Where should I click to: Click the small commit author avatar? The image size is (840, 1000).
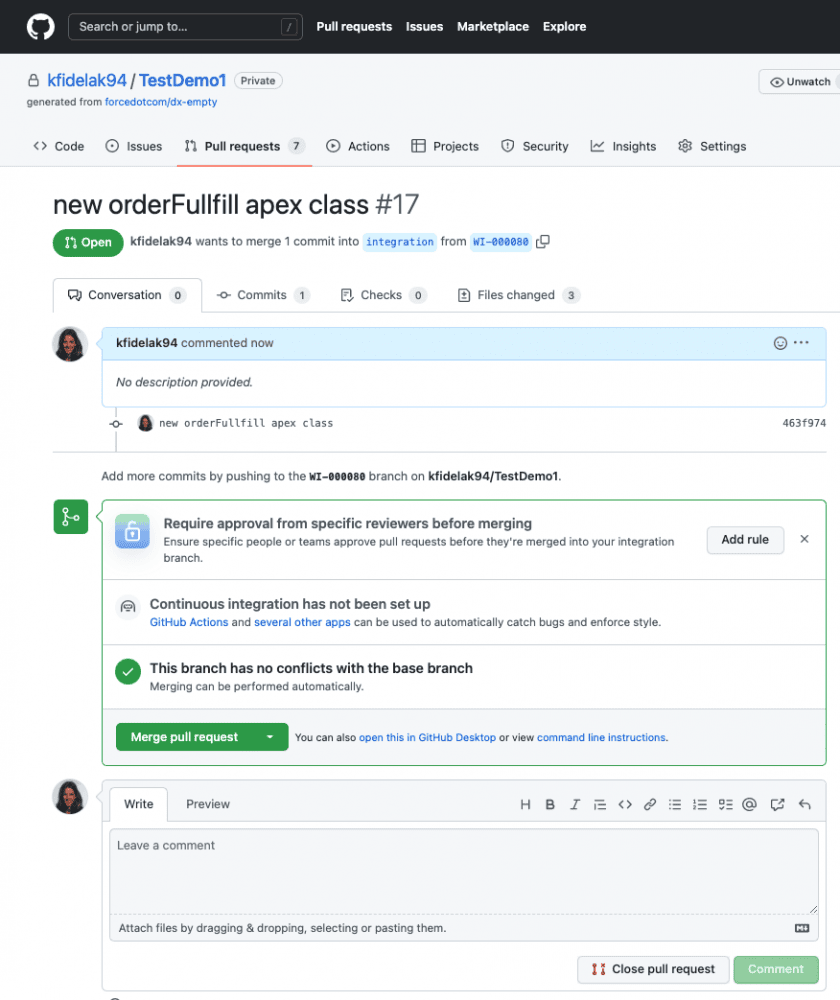point(145,423)
